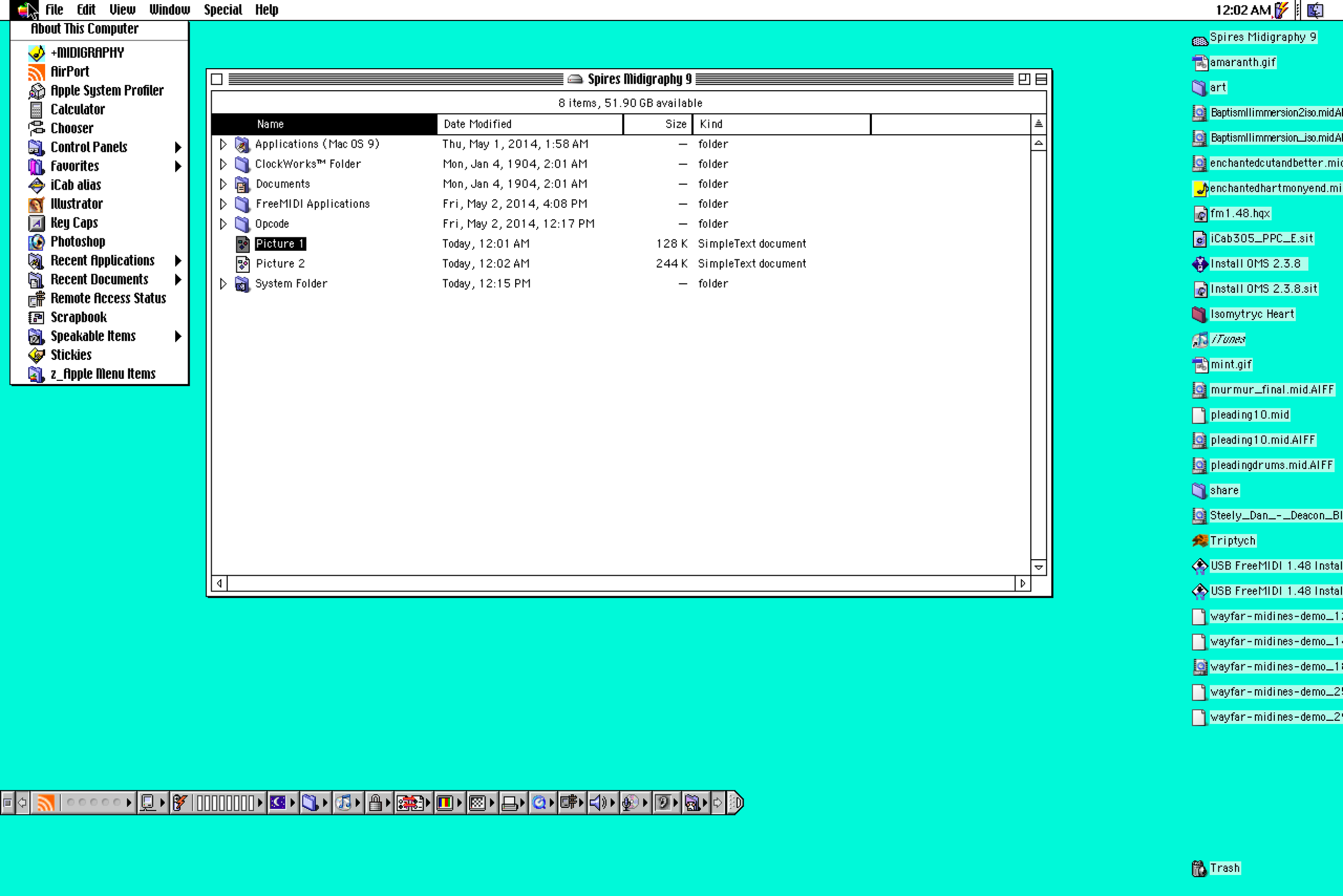Expand the Opcode folder triangle
The height and width of the screenshot is (896, 1343).
pos(223,224)
